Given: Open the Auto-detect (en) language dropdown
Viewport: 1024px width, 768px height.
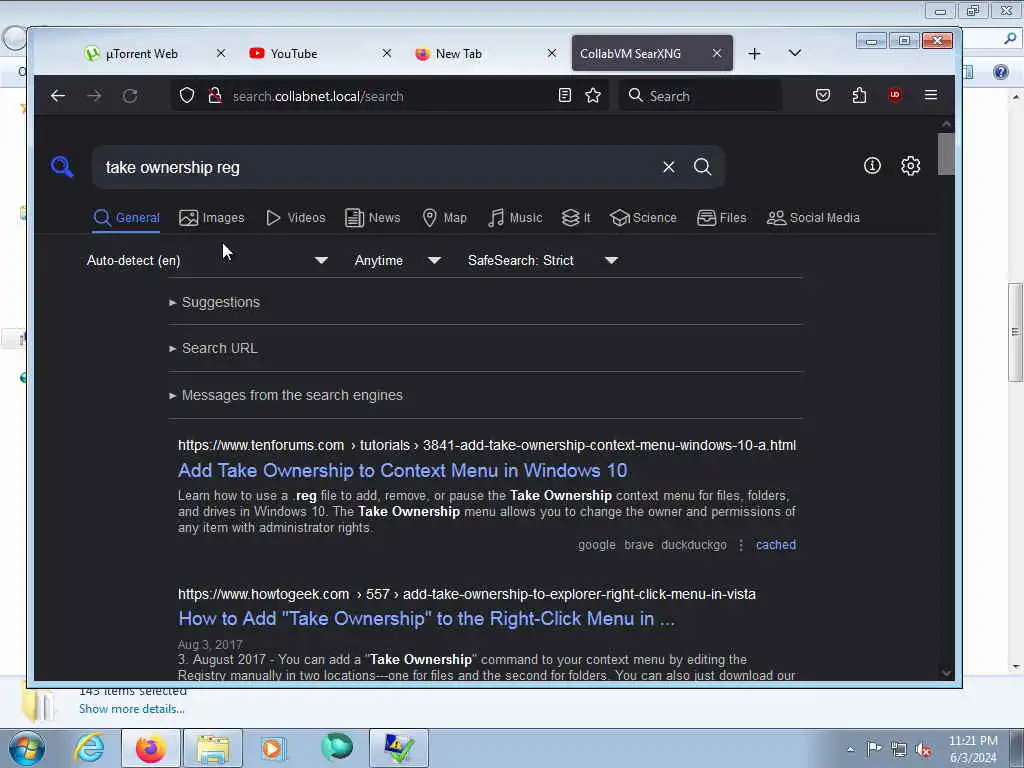Looking at the screenshot, I should (x=207, y=260).
